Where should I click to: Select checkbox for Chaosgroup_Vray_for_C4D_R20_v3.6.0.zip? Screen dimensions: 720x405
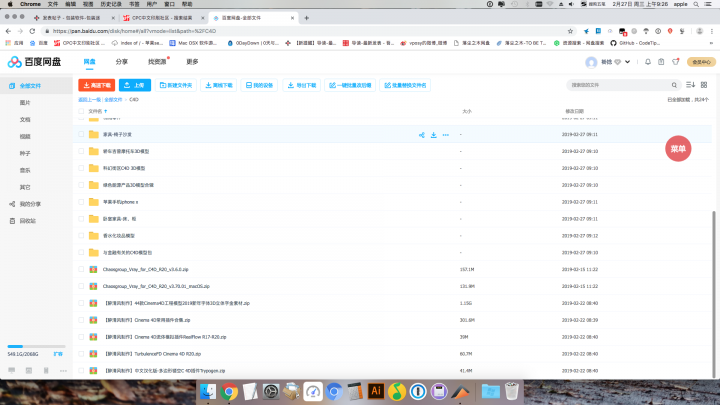(x=82, y=269)
